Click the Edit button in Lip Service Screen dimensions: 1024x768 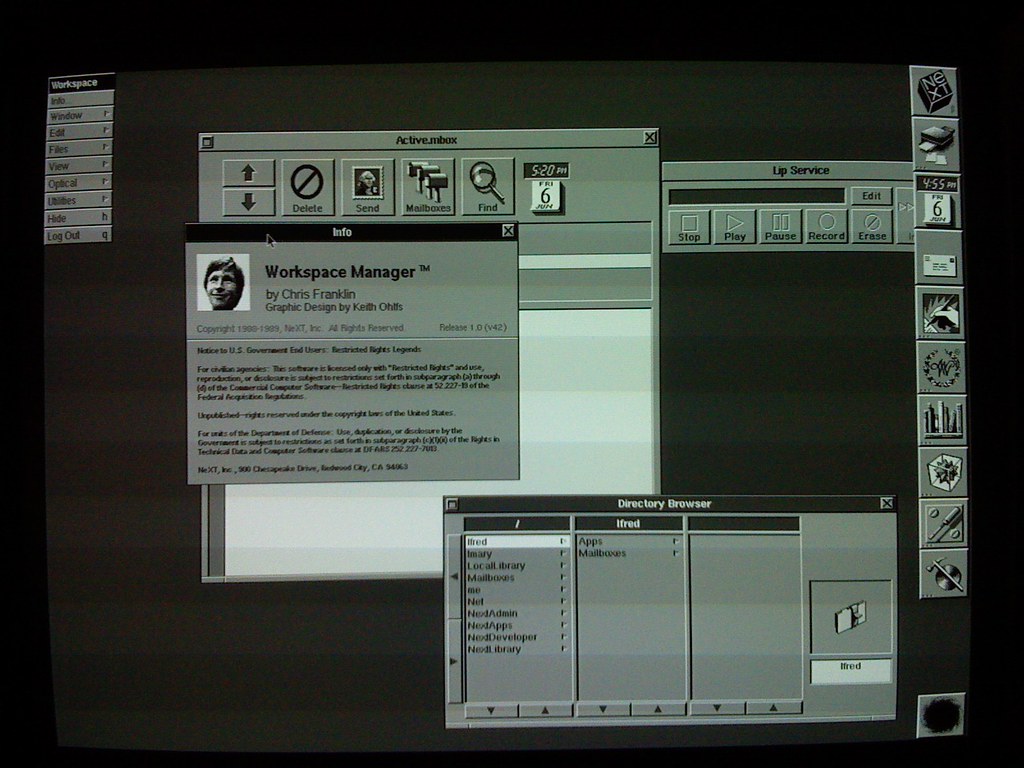pyautogui.click(x=871, y=196)
